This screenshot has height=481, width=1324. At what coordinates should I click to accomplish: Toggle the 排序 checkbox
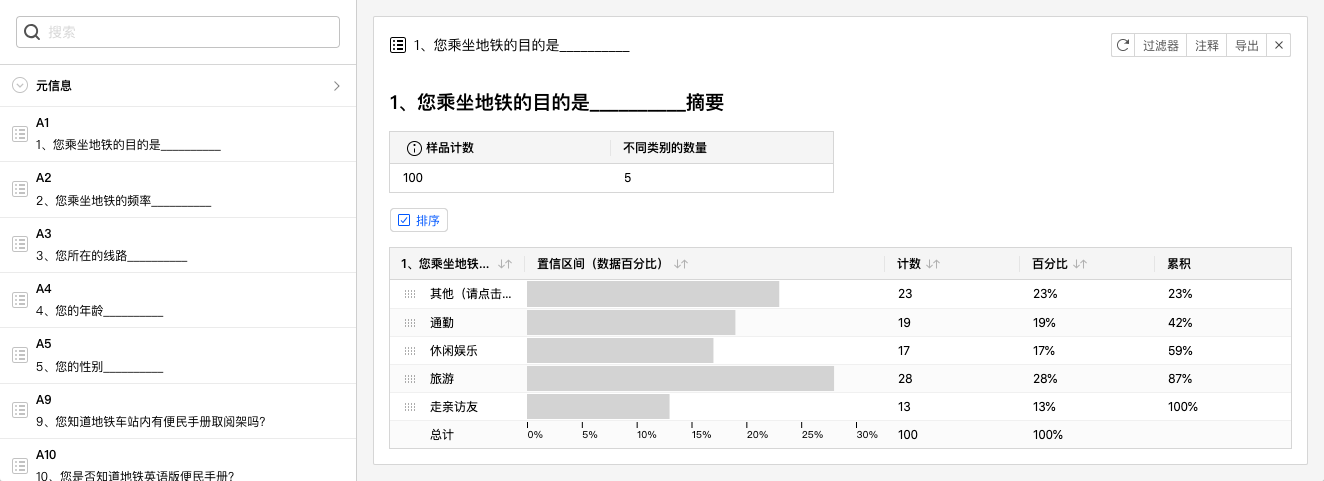(x=405, y=220)
